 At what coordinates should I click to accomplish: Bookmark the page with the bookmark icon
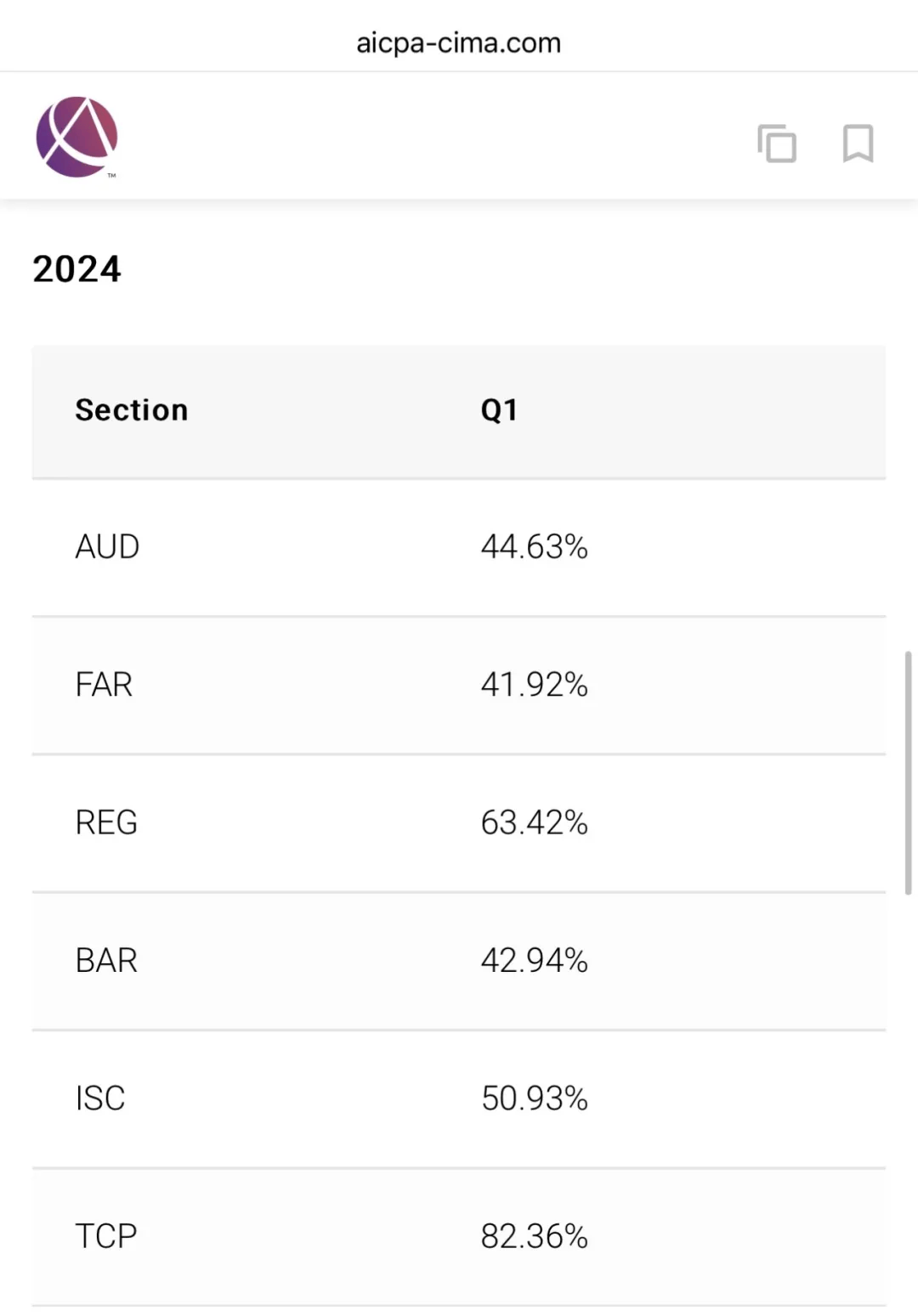[857, 144]
